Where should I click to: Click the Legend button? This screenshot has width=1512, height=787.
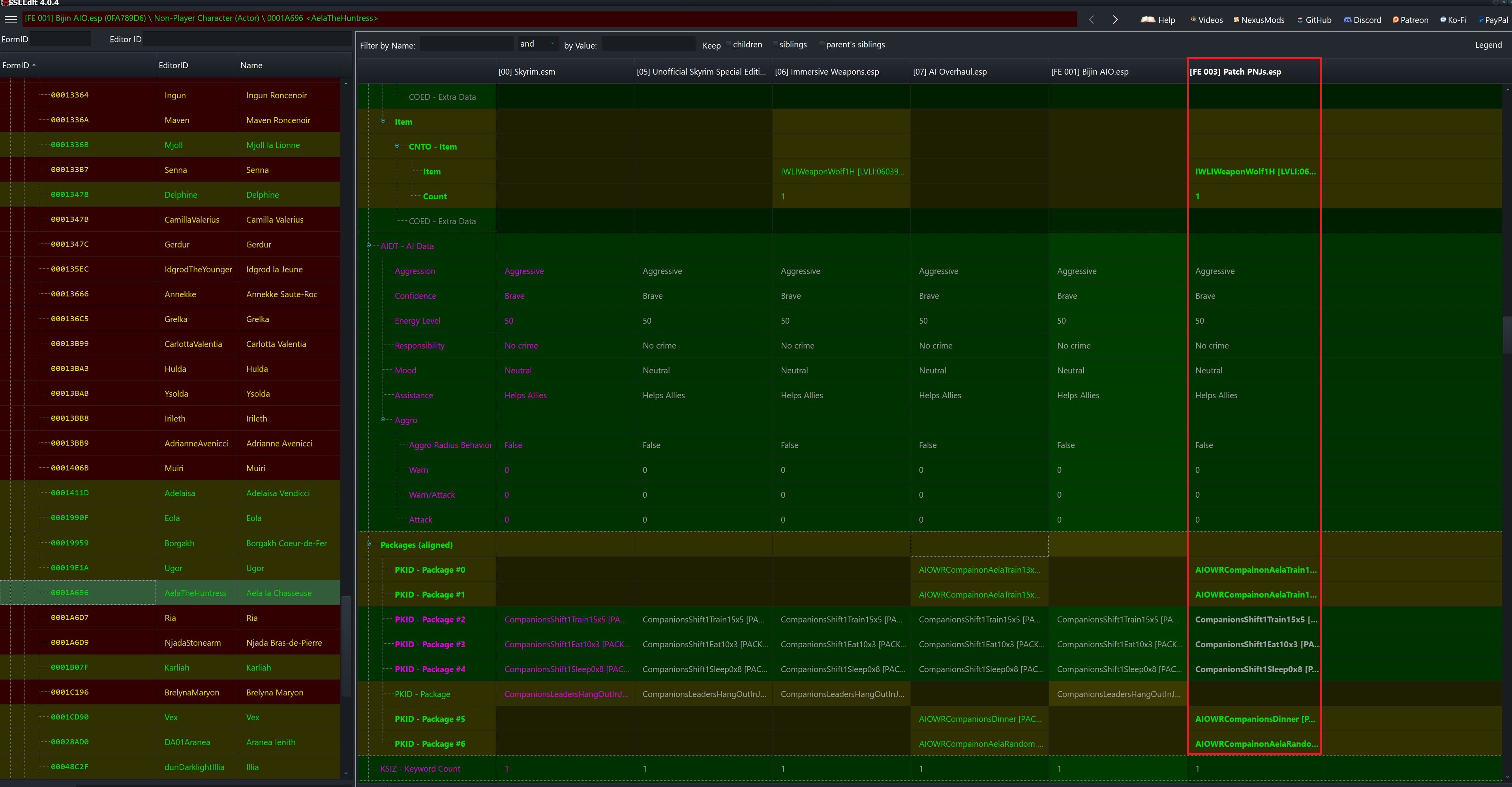coord(1489,45)
